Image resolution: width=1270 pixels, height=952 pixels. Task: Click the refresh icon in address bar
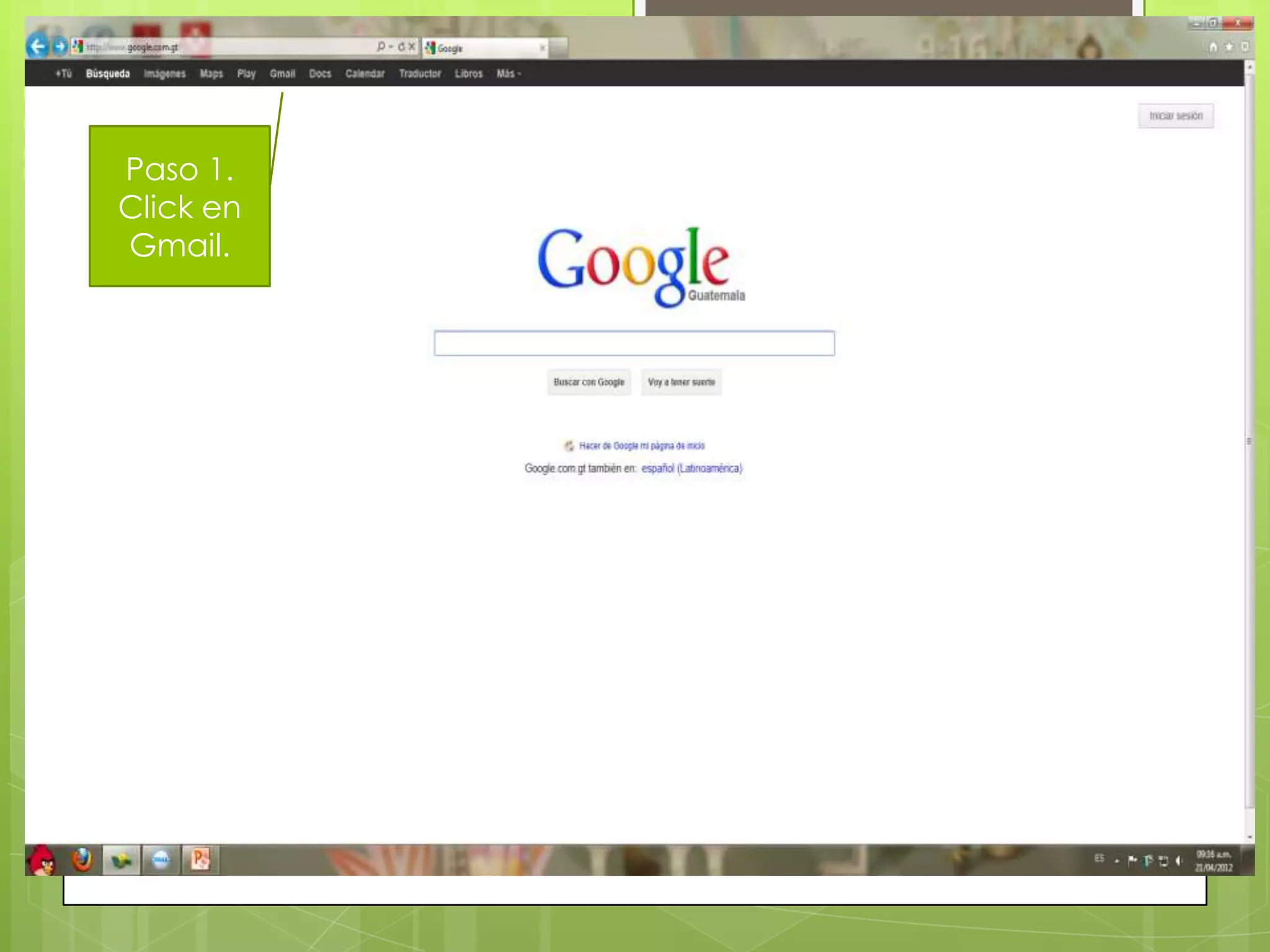(401, 46)
